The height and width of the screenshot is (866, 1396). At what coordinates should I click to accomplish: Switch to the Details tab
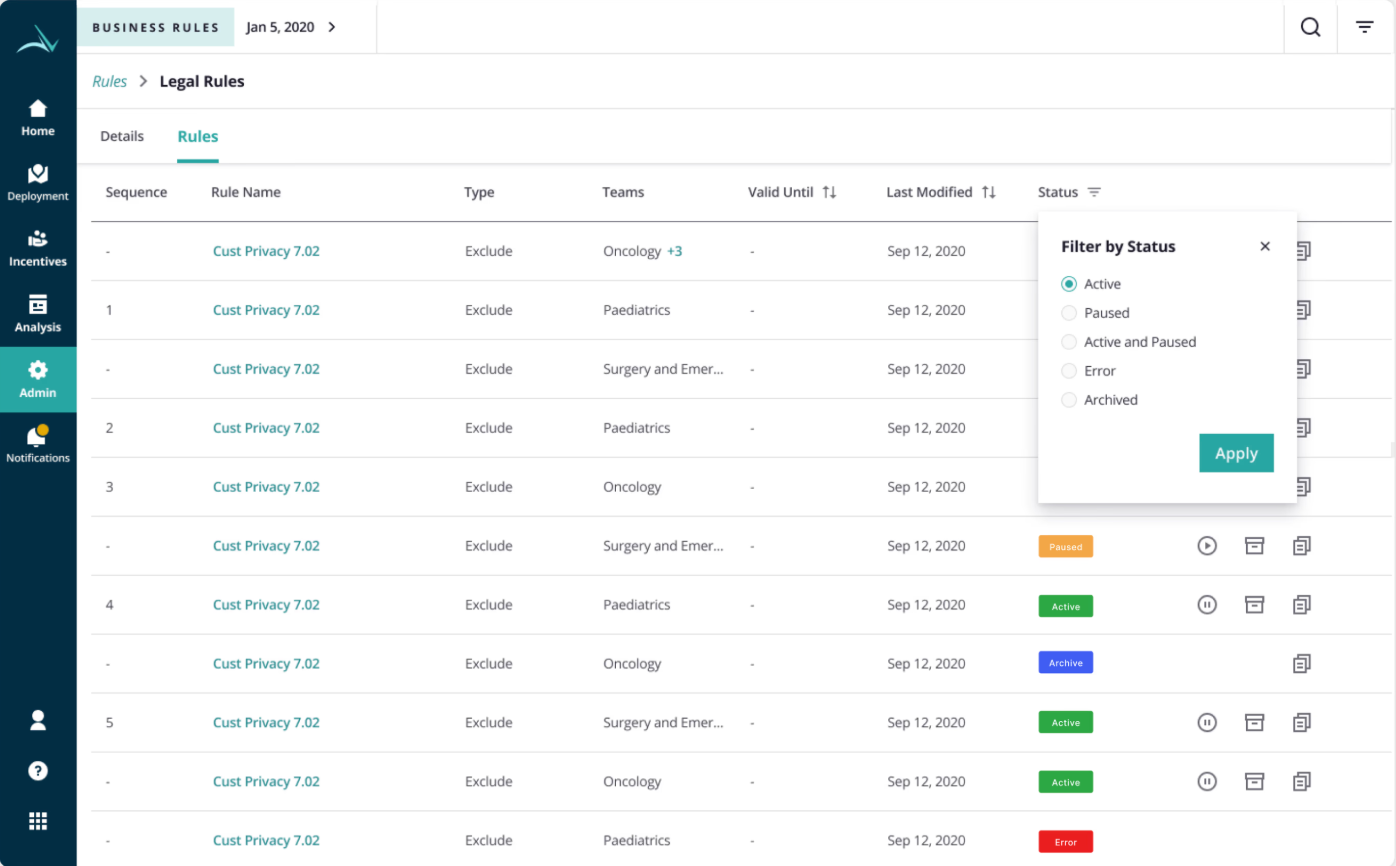122,136
